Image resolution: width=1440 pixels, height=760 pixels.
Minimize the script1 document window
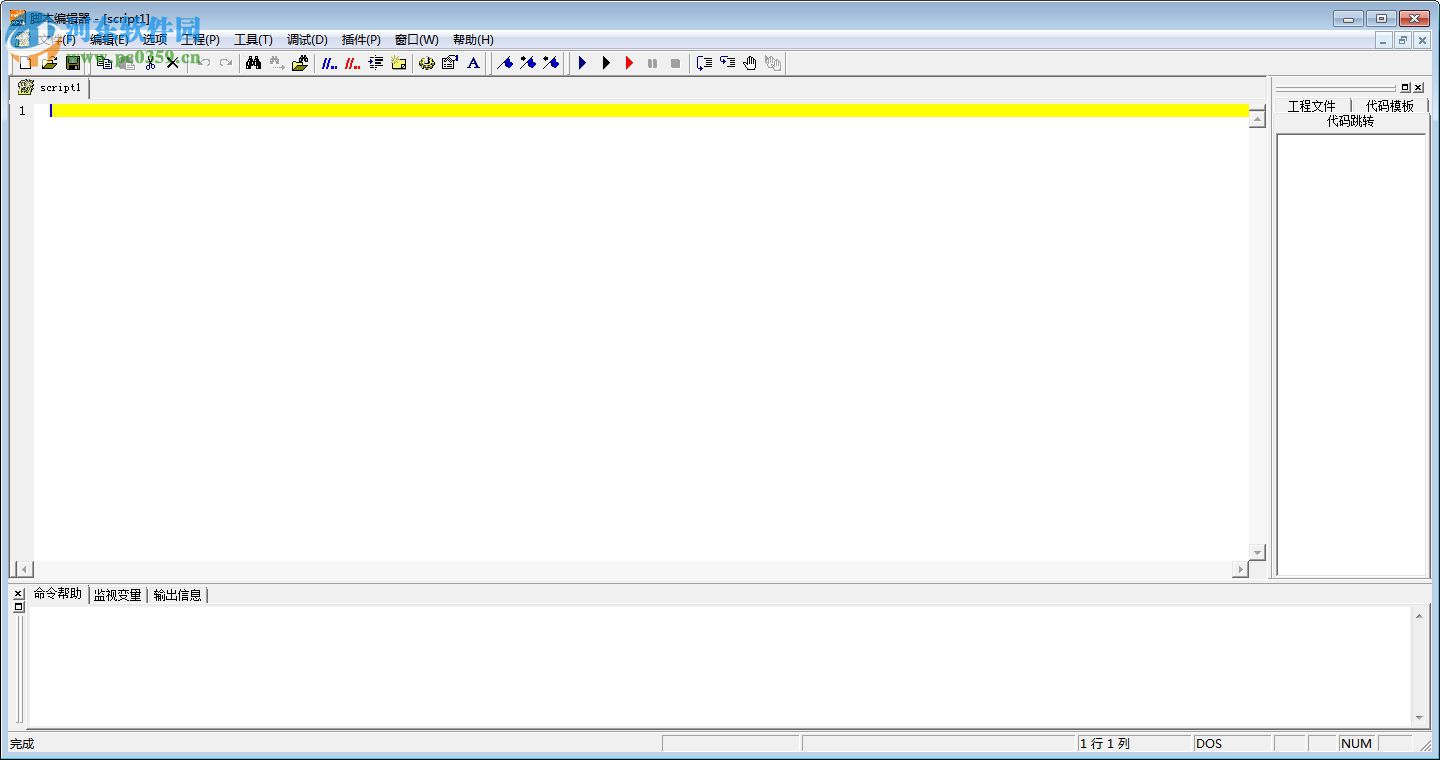[1384, 41]
